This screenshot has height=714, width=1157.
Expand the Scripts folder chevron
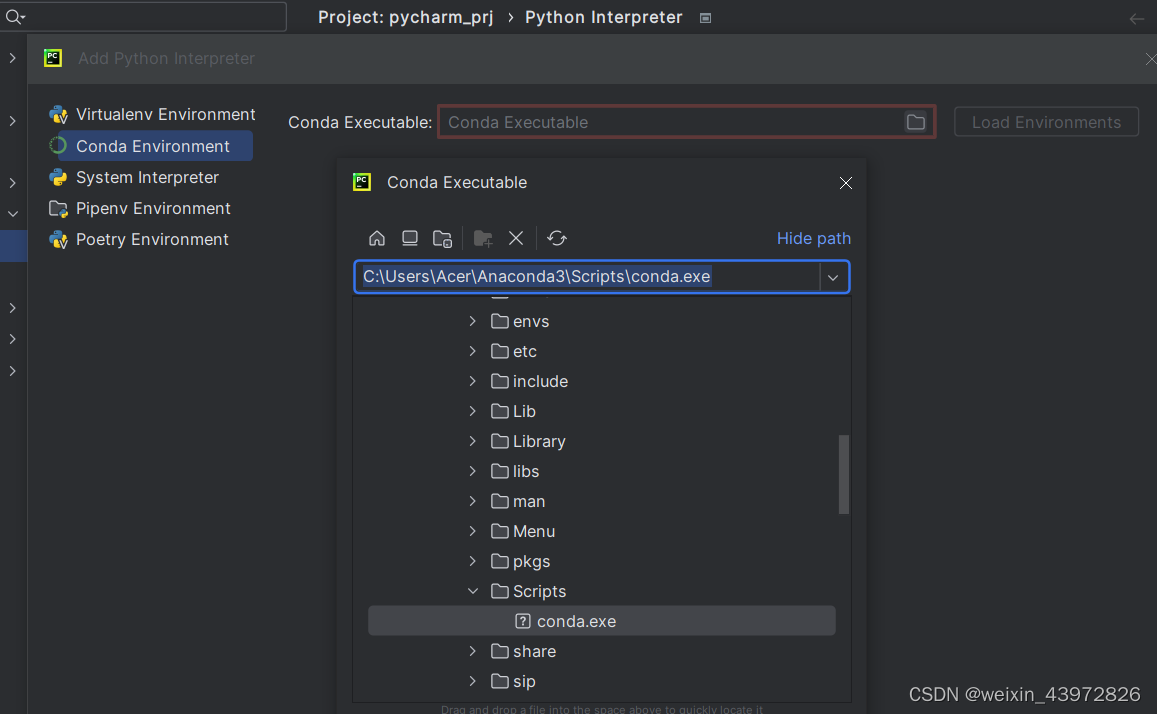pyautogui.click(x=472, y=591)
